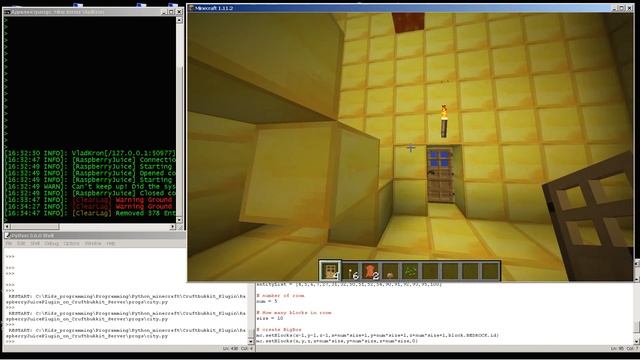Open the Debug menu in Python Shell
Viewport: 640px width, 360px height.
tap(51, 243)
